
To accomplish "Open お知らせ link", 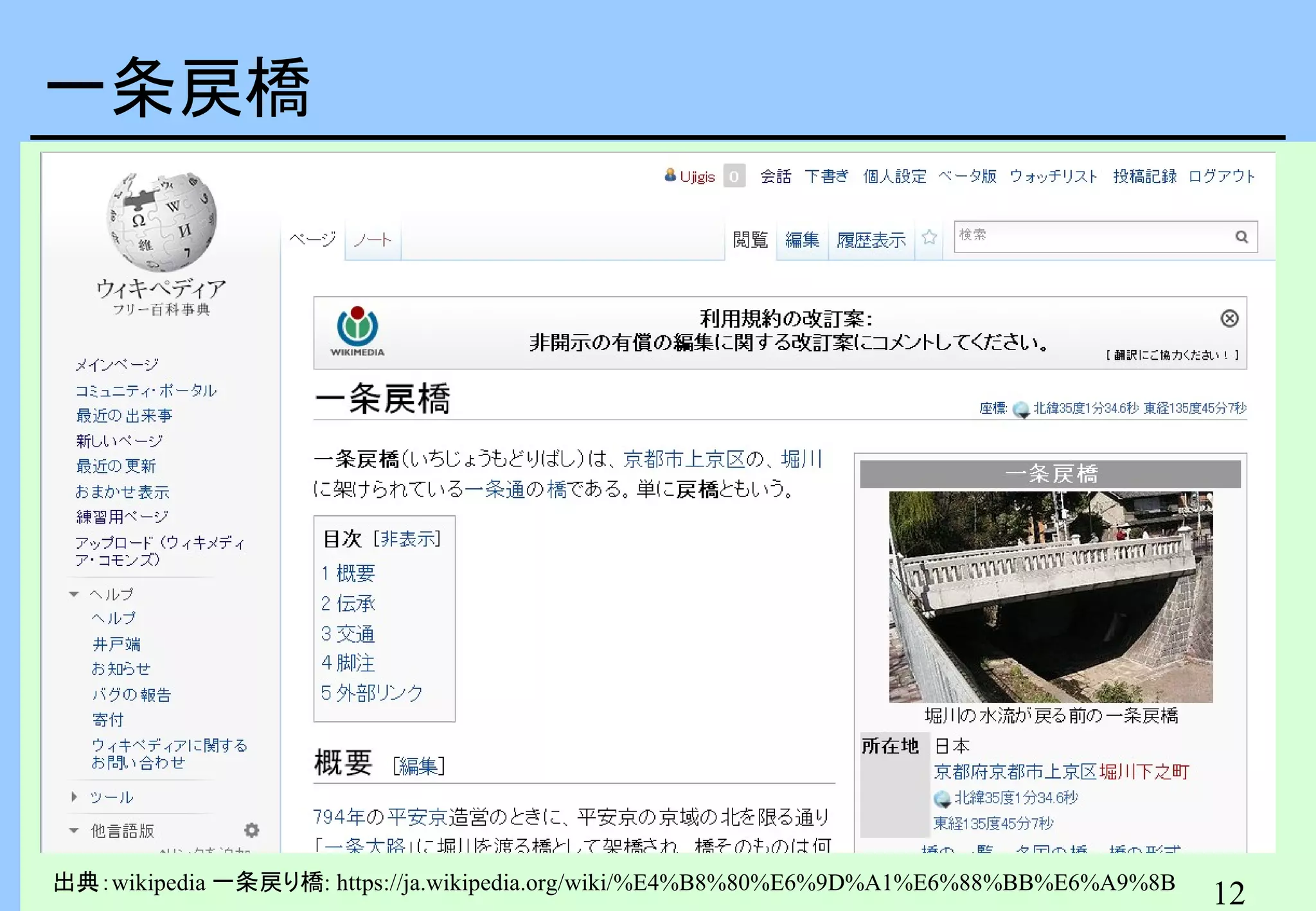I will coord(121,669).
